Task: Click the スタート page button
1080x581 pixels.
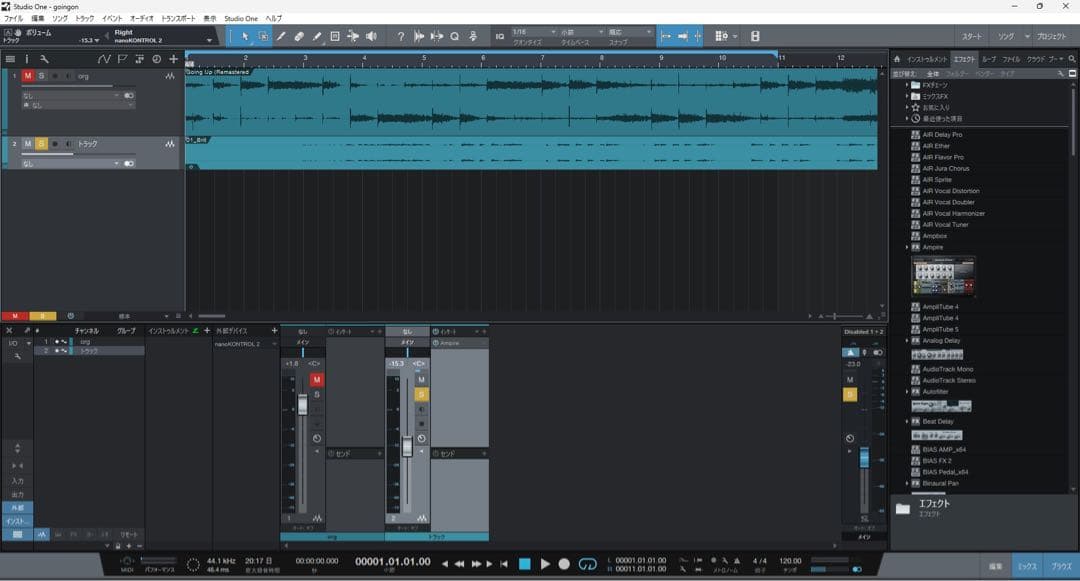Action: (x=972, y=36)
